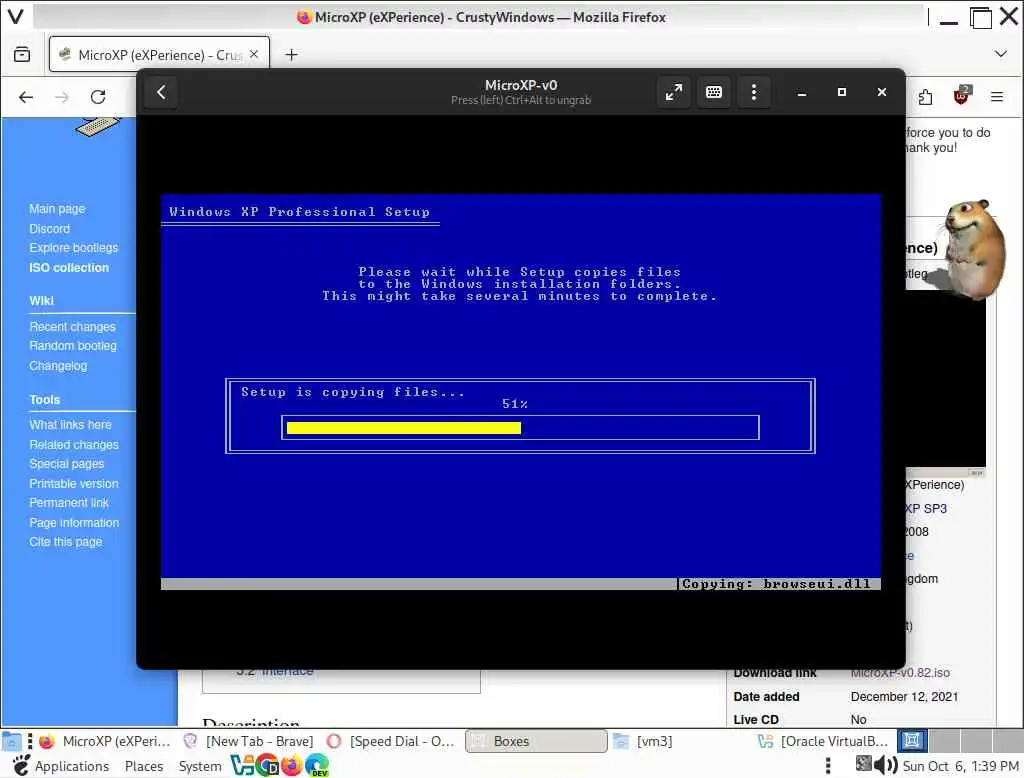Select the first workspace switcher cell

tap(912, 741)
